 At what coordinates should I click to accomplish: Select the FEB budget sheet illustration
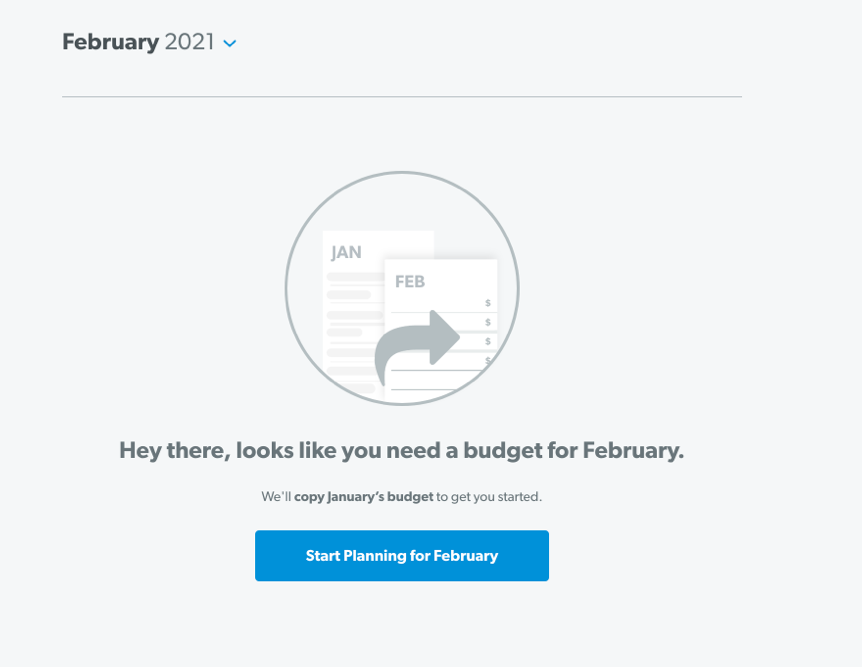[441, 328]
